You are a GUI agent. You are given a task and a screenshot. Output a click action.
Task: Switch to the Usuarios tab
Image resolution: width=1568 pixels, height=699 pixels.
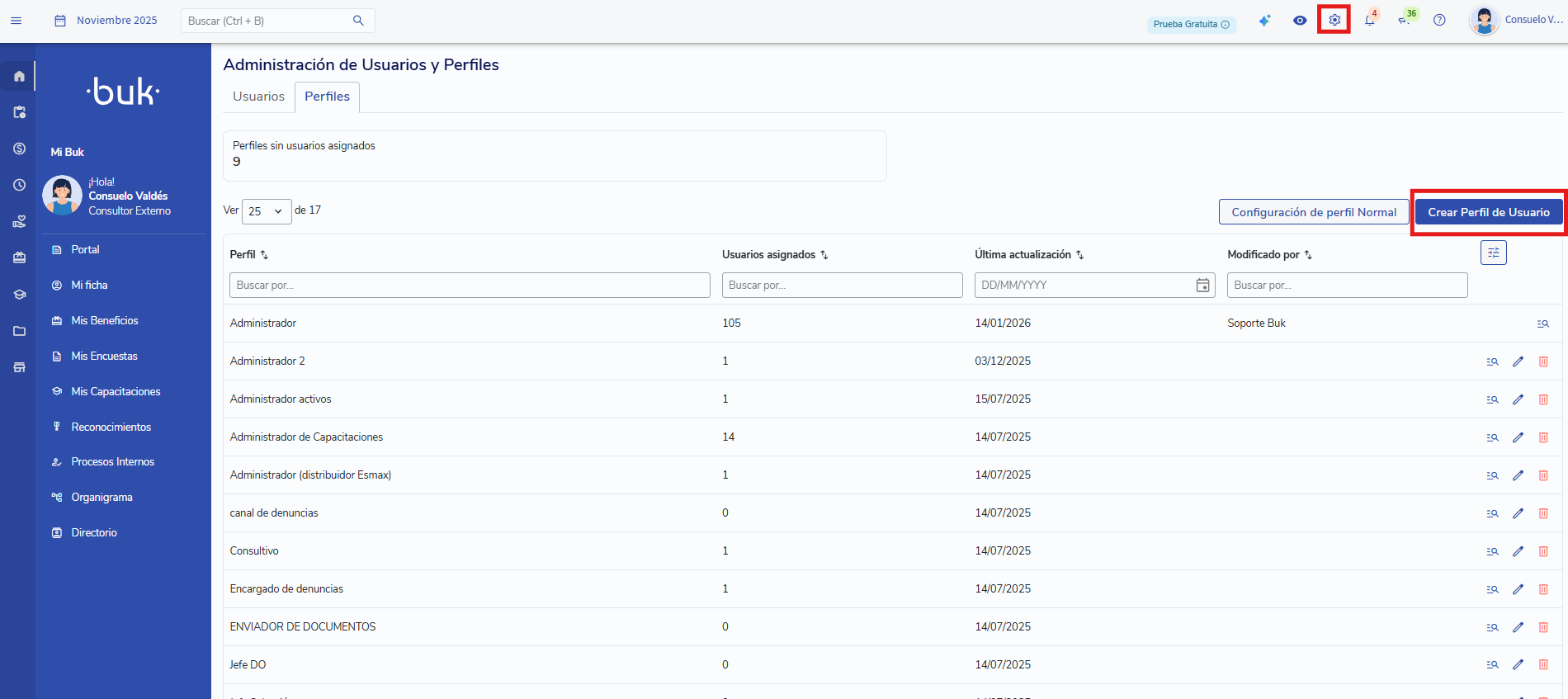[x=258, y=97]
